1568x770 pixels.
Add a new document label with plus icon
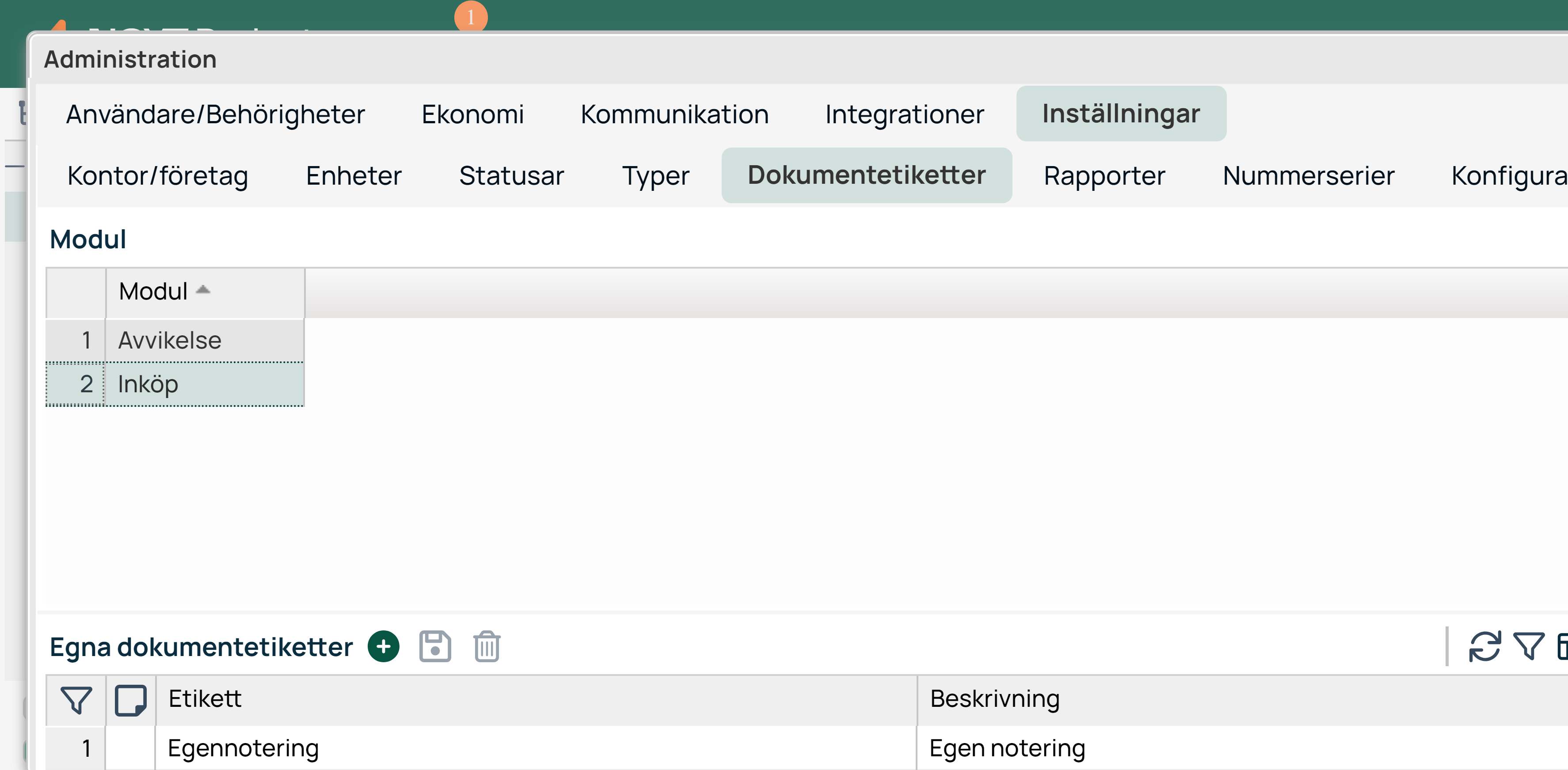384,646
